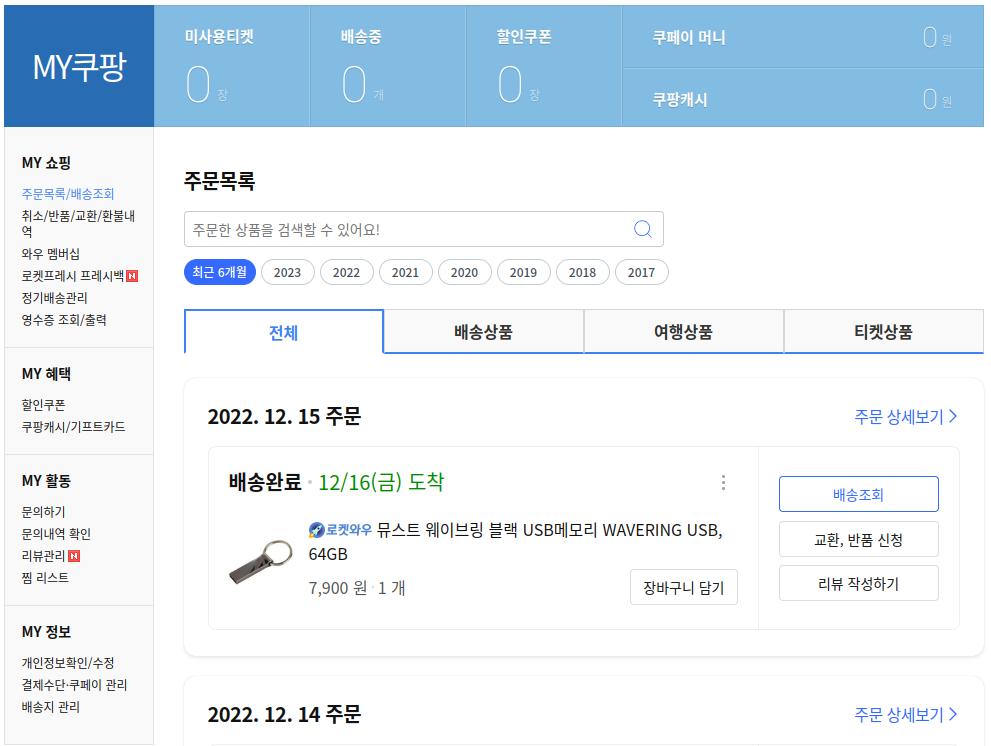This screenshot has height=746, width=991.
Task: Click the MY쿠팡 logo banner
Action: point(79,66)
